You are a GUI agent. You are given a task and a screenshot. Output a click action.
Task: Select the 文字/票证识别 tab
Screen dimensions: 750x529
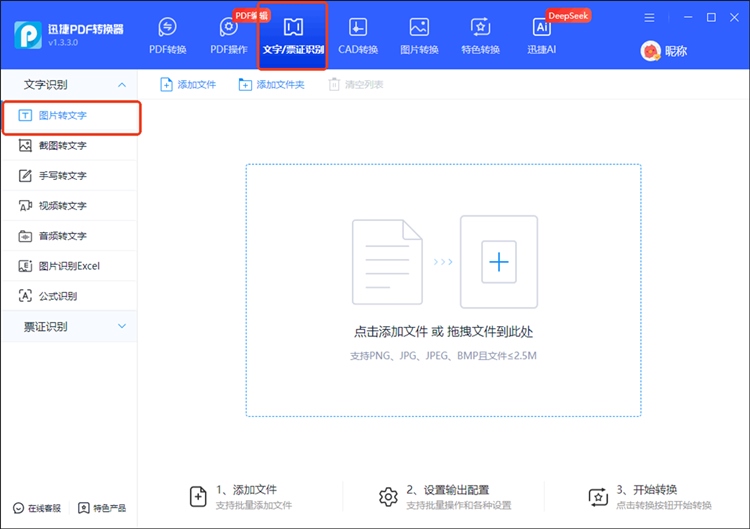click(293, 36)
